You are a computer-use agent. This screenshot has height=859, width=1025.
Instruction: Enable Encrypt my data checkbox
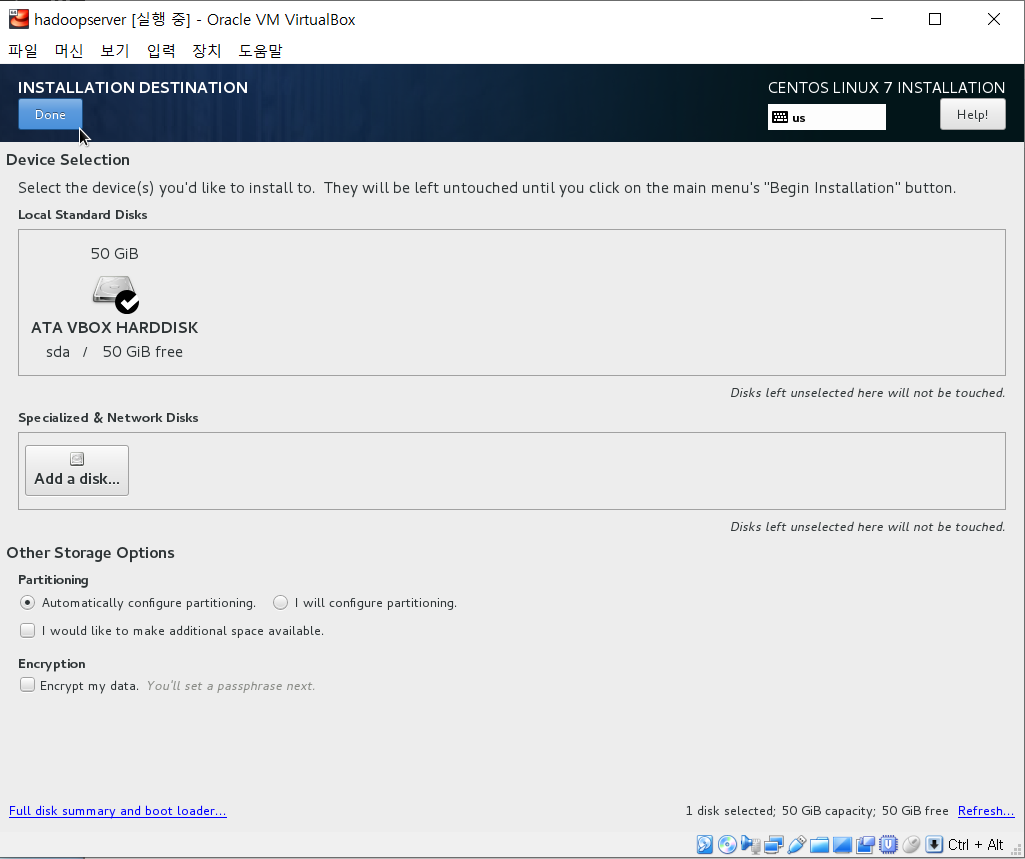tap(27, 685)
